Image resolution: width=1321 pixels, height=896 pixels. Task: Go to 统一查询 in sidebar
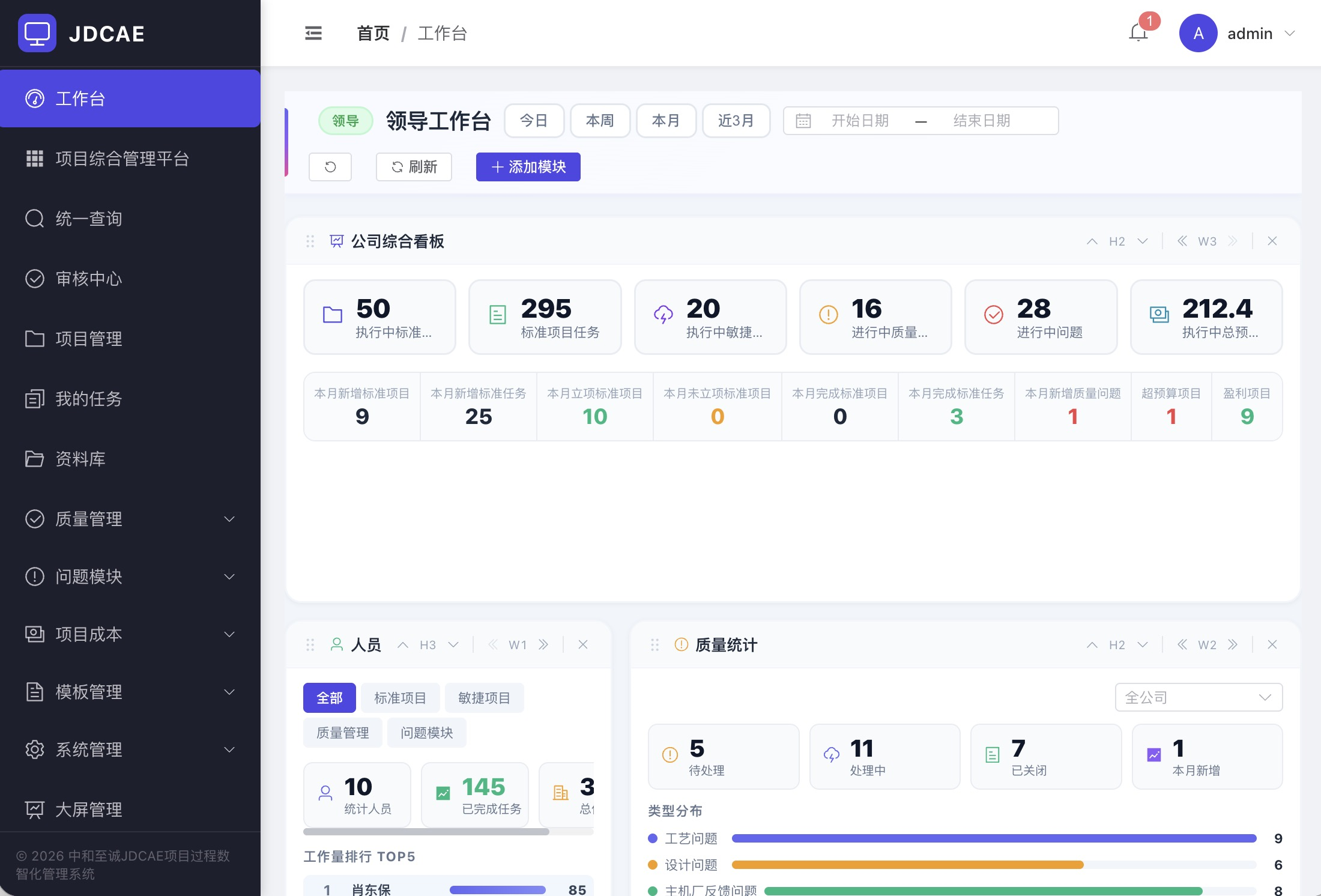coord(130,219)
